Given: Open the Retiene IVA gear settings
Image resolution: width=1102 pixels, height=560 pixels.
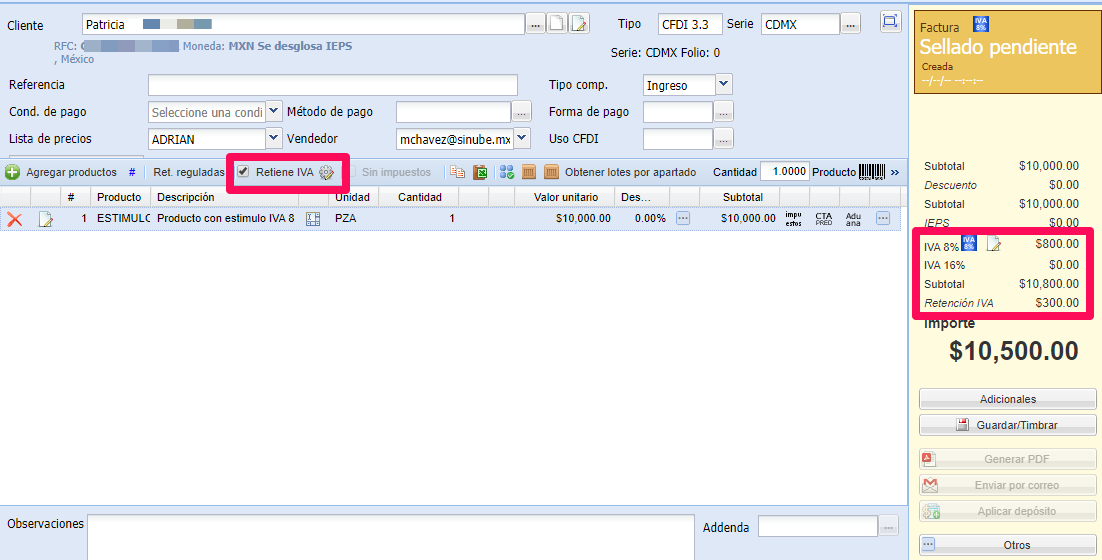Looking at the screenshot, I should click(x=326, y=172).
